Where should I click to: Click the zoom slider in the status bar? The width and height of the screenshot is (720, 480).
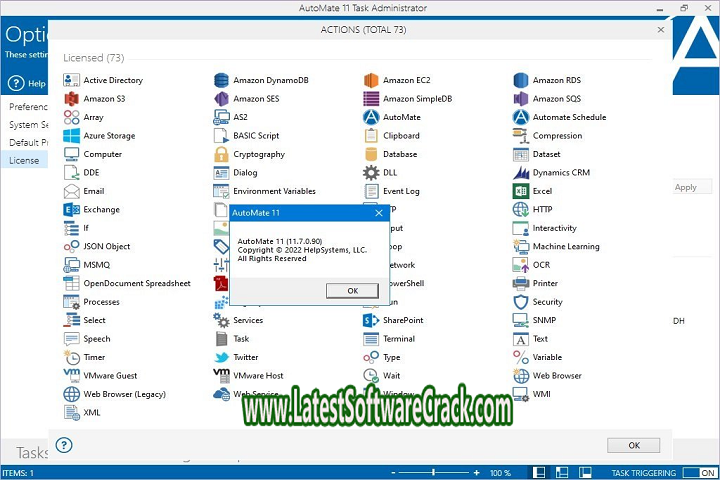coord(433,473)
